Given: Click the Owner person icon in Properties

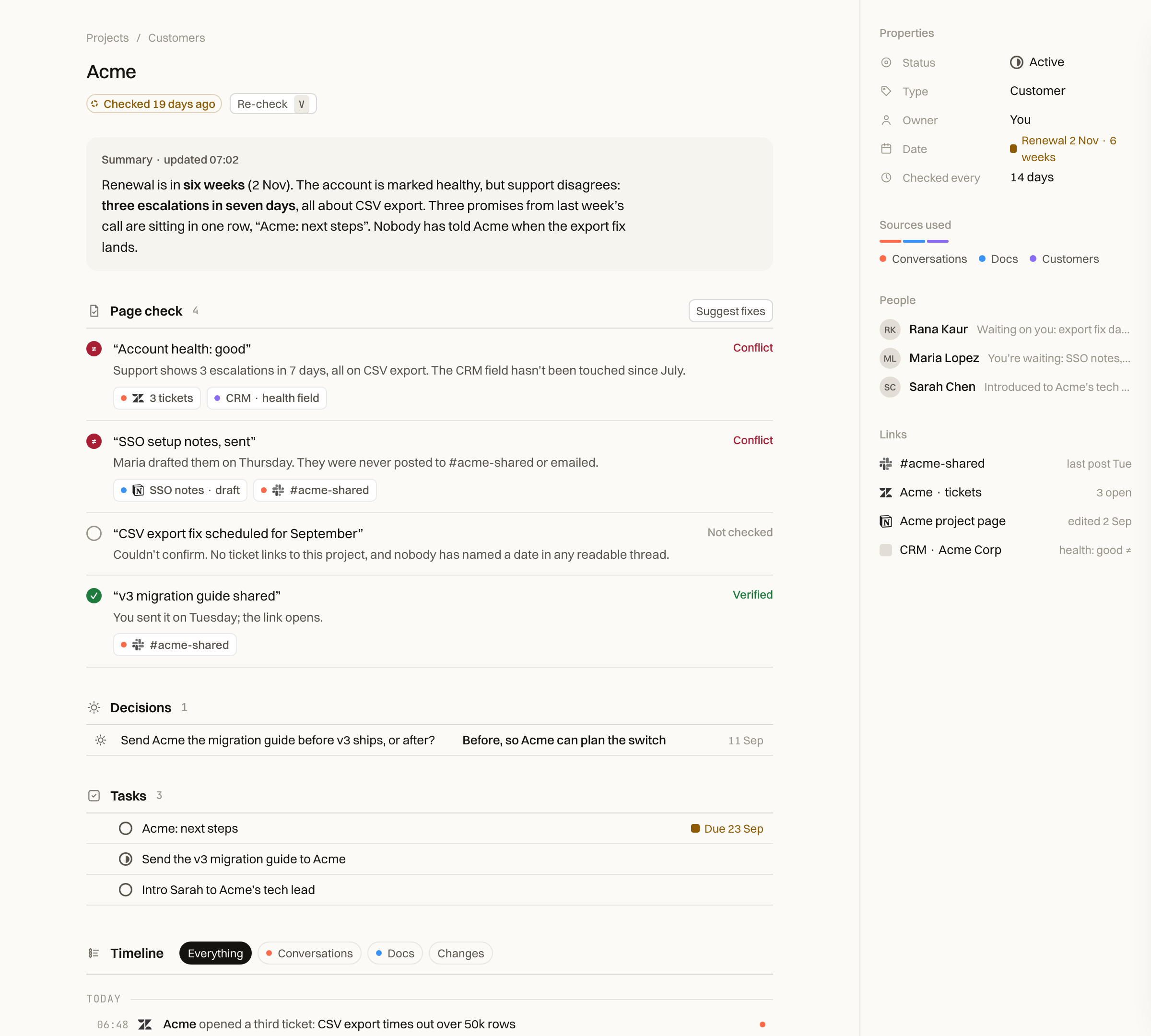Looking at the screenshot, I should click(x=886, y=120).
